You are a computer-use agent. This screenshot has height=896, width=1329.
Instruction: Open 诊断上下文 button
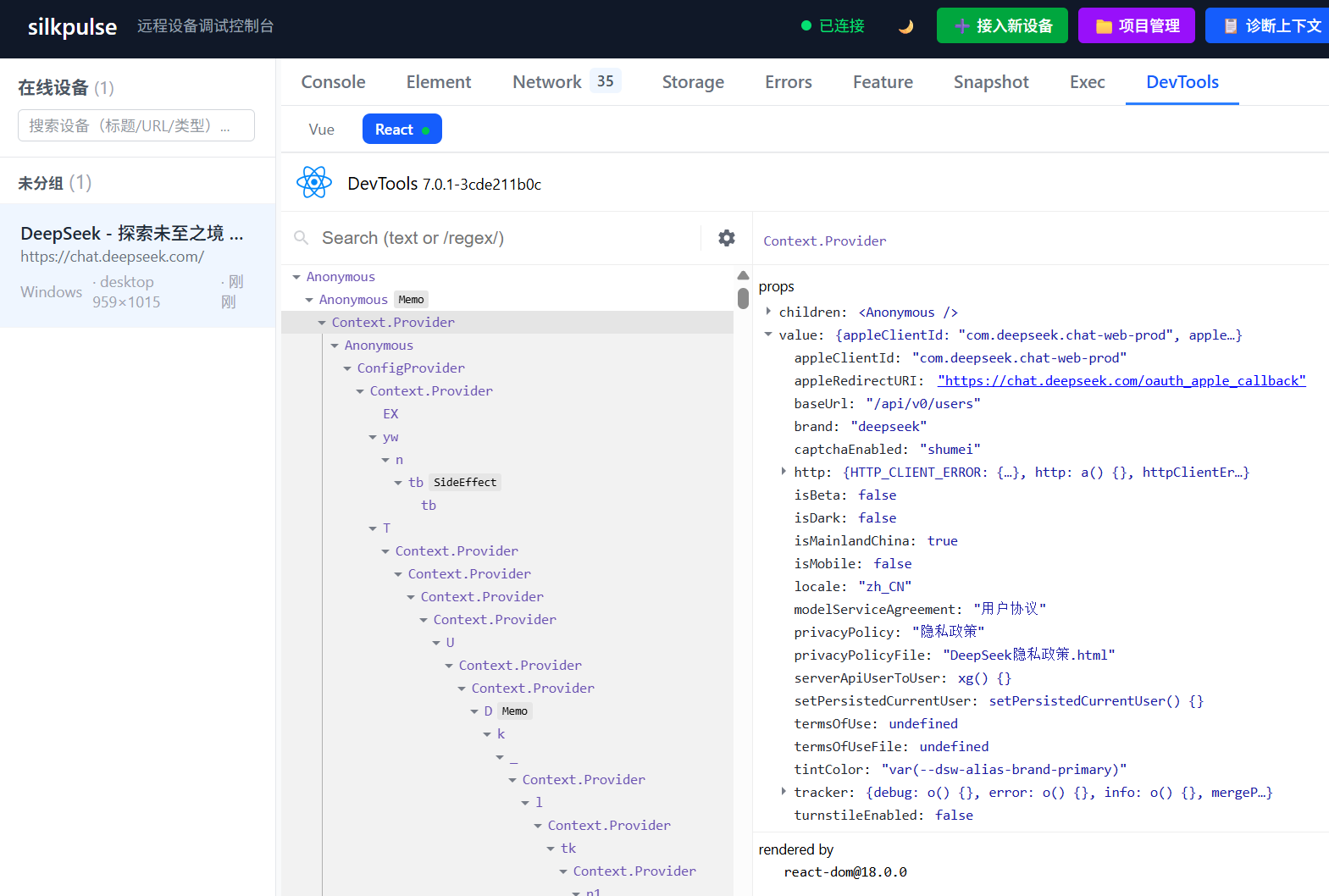click(1267, 25)
